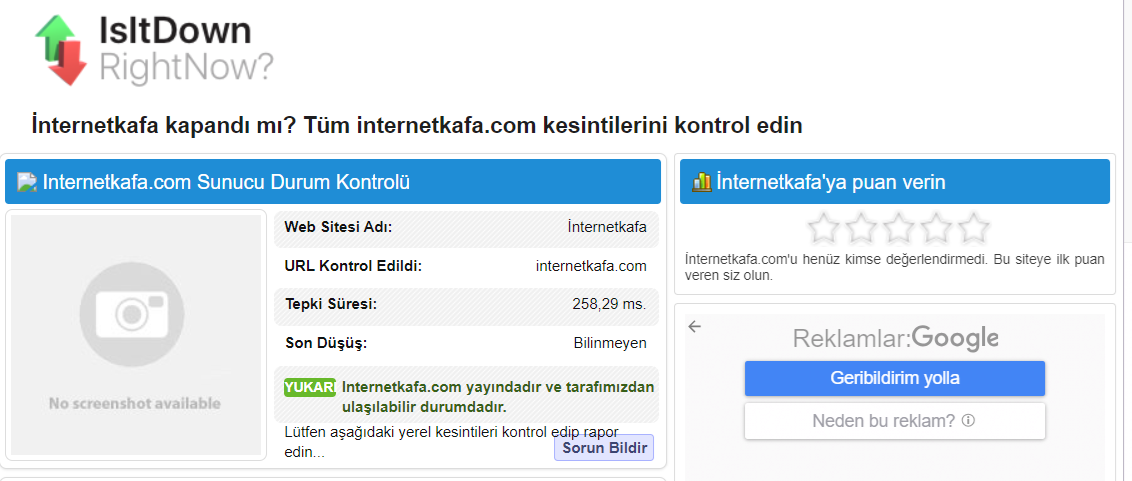Click the page heading İnternetkafa kapandı mı
Viewport: 1132px width, 481px height.
pos(417,125)
